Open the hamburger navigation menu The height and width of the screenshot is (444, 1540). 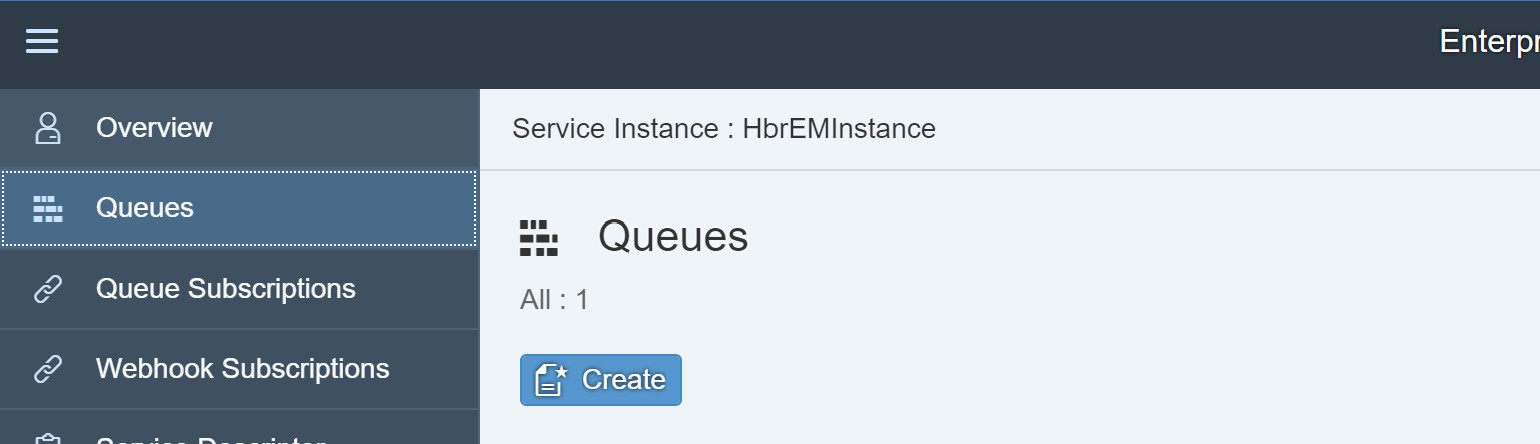[x=42, y=41]
